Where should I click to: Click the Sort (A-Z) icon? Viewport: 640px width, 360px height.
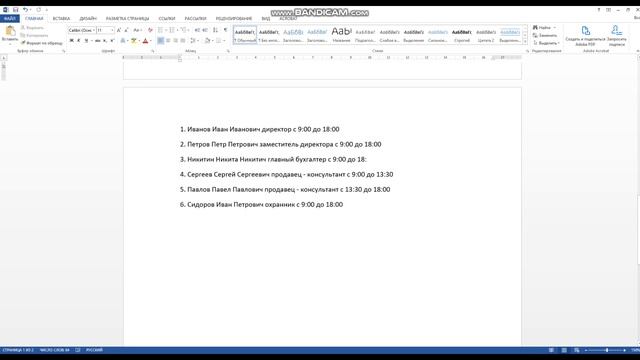(x=216, y=30)
